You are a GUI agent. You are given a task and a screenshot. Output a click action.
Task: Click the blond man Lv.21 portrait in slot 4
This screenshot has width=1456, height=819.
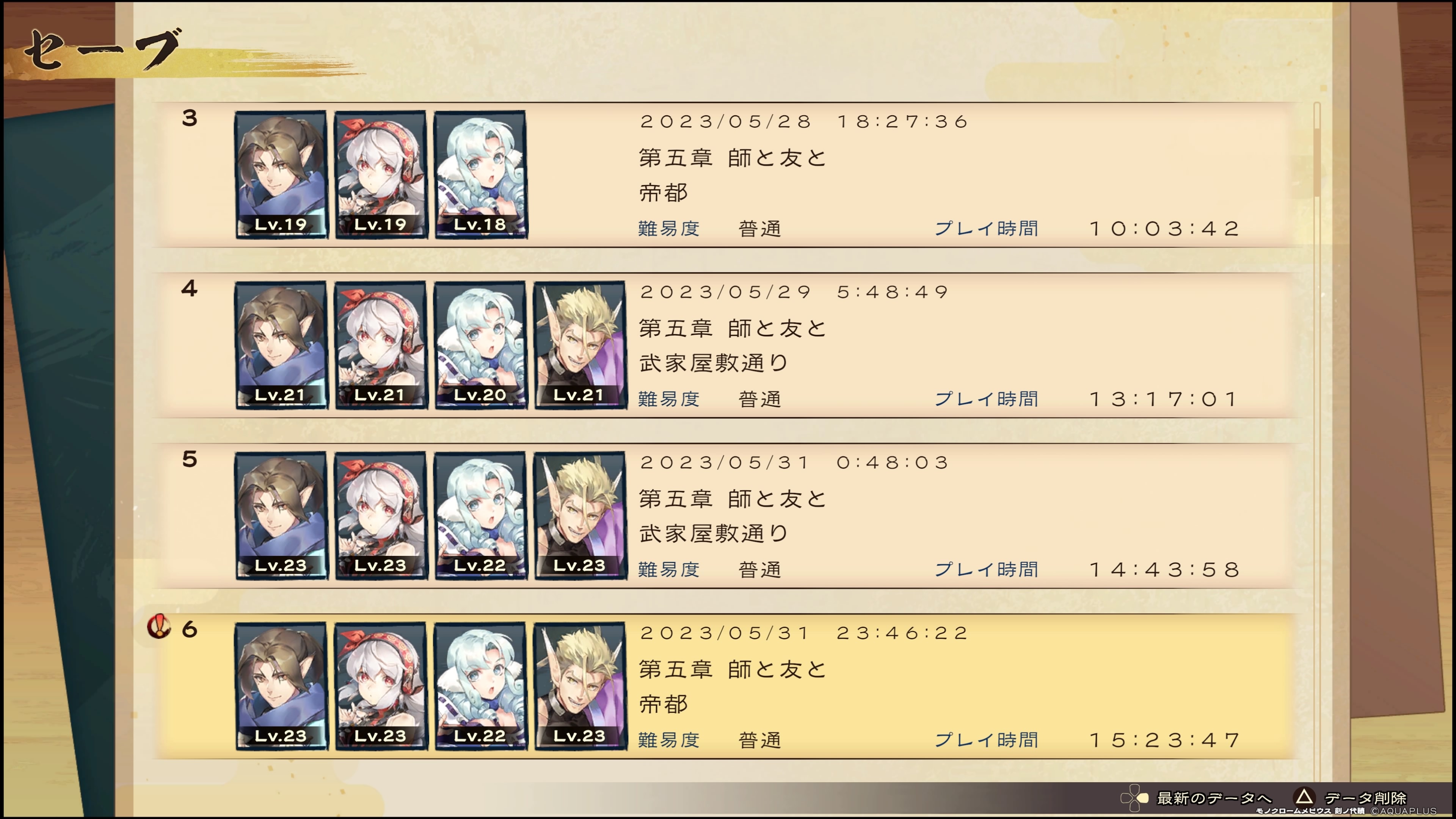(x=580, y=345)
